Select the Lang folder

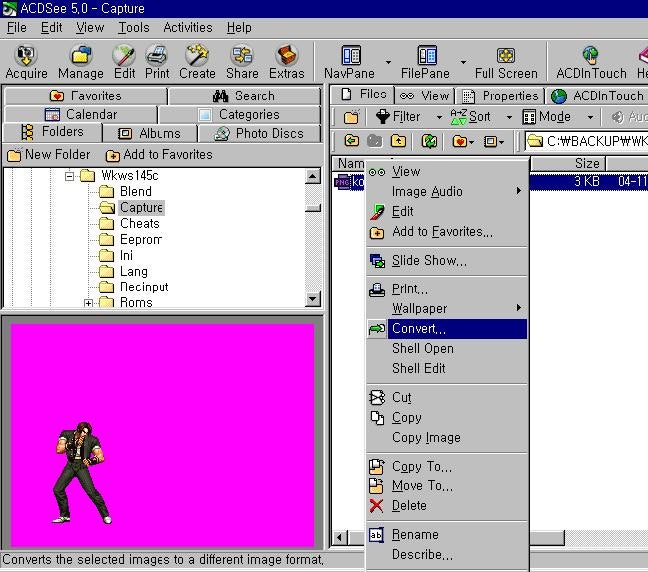coord(133,272)
